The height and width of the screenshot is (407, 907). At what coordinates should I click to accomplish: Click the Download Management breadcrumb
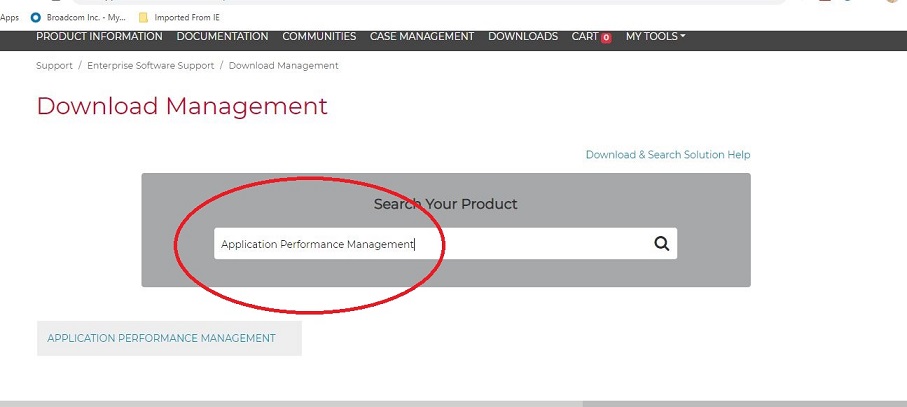point(283,66)
